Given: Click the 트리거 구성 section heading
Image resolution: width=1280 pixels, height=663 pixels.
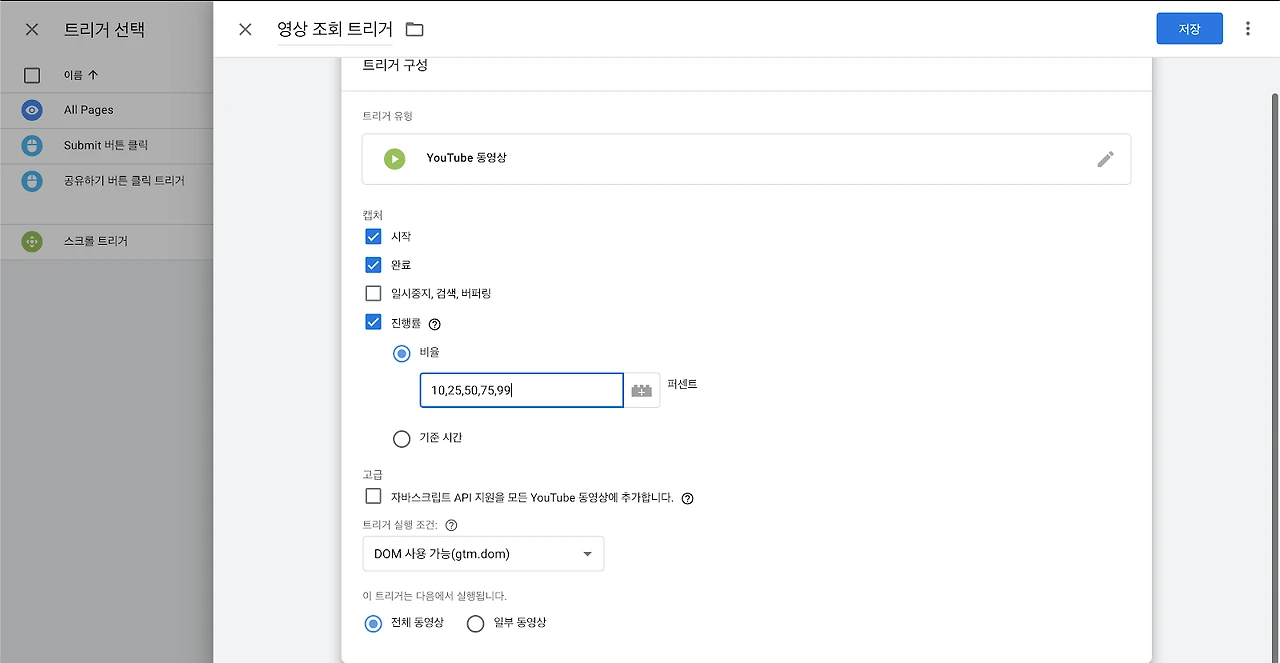Looking at the screenshot, I should (x=395, y=66).
